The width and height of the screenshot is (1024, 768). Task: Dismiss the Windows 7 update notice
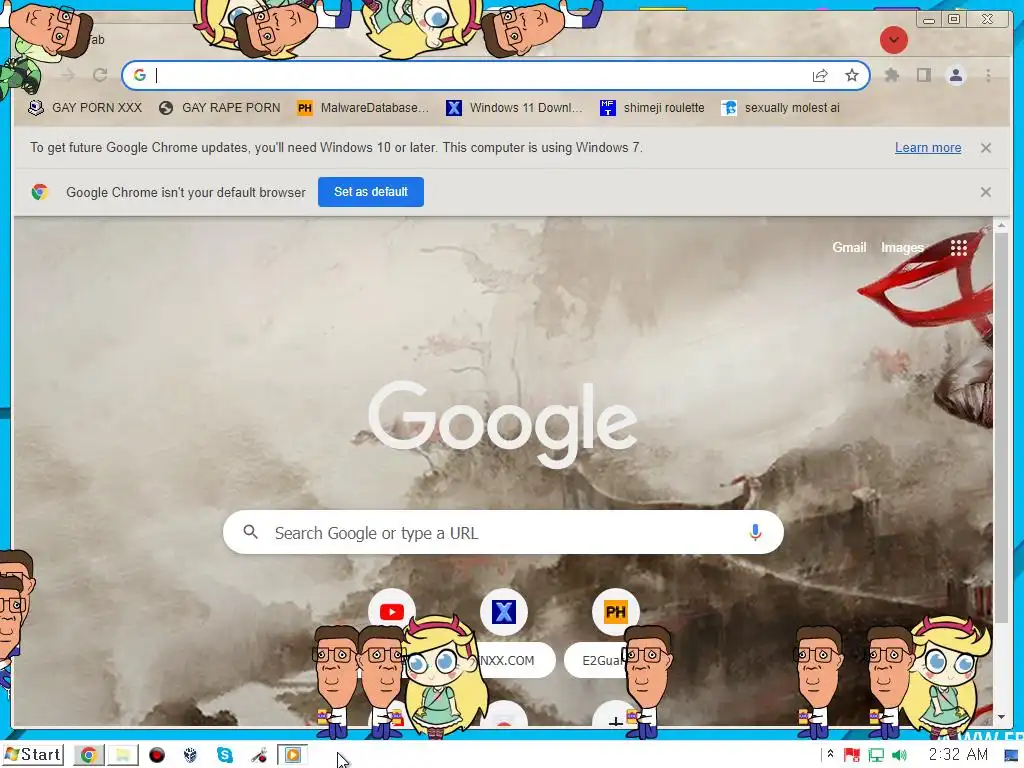pos(985,148)
